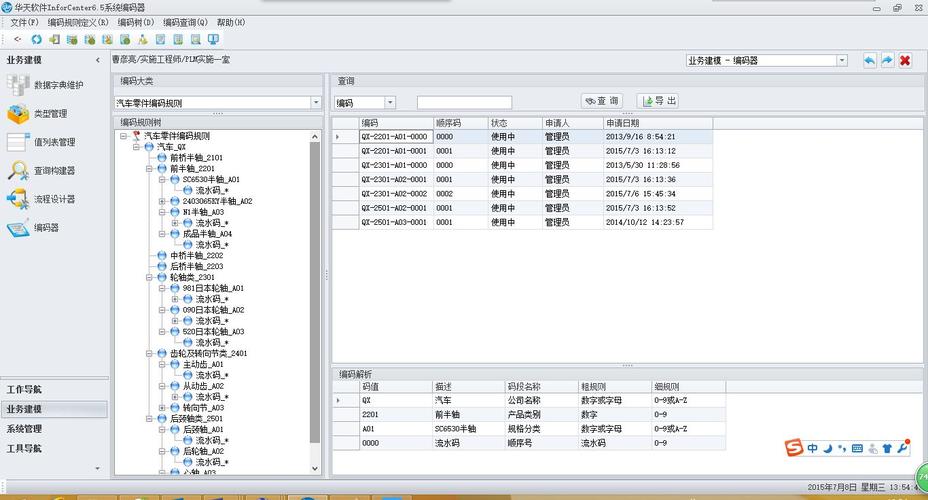
Task: Select tree node 前桥半轴_2101
Action: coord(196,158)
